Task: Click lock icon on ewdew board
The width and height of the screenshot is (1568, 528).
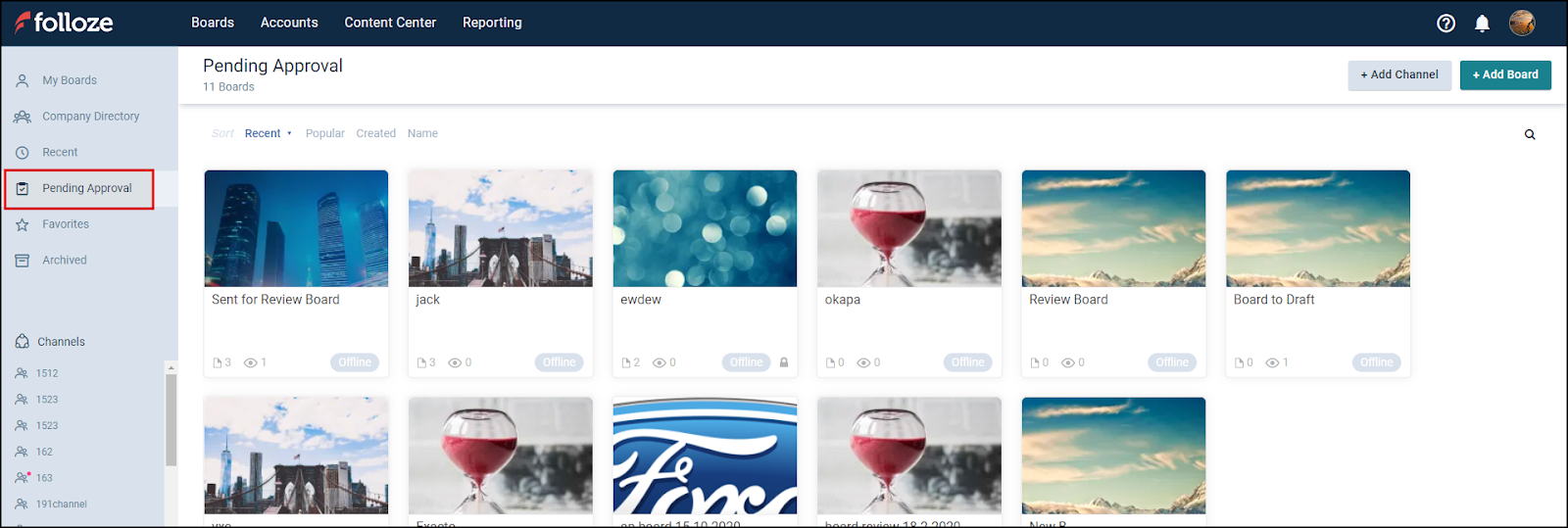Action: (x=784, y=362)
